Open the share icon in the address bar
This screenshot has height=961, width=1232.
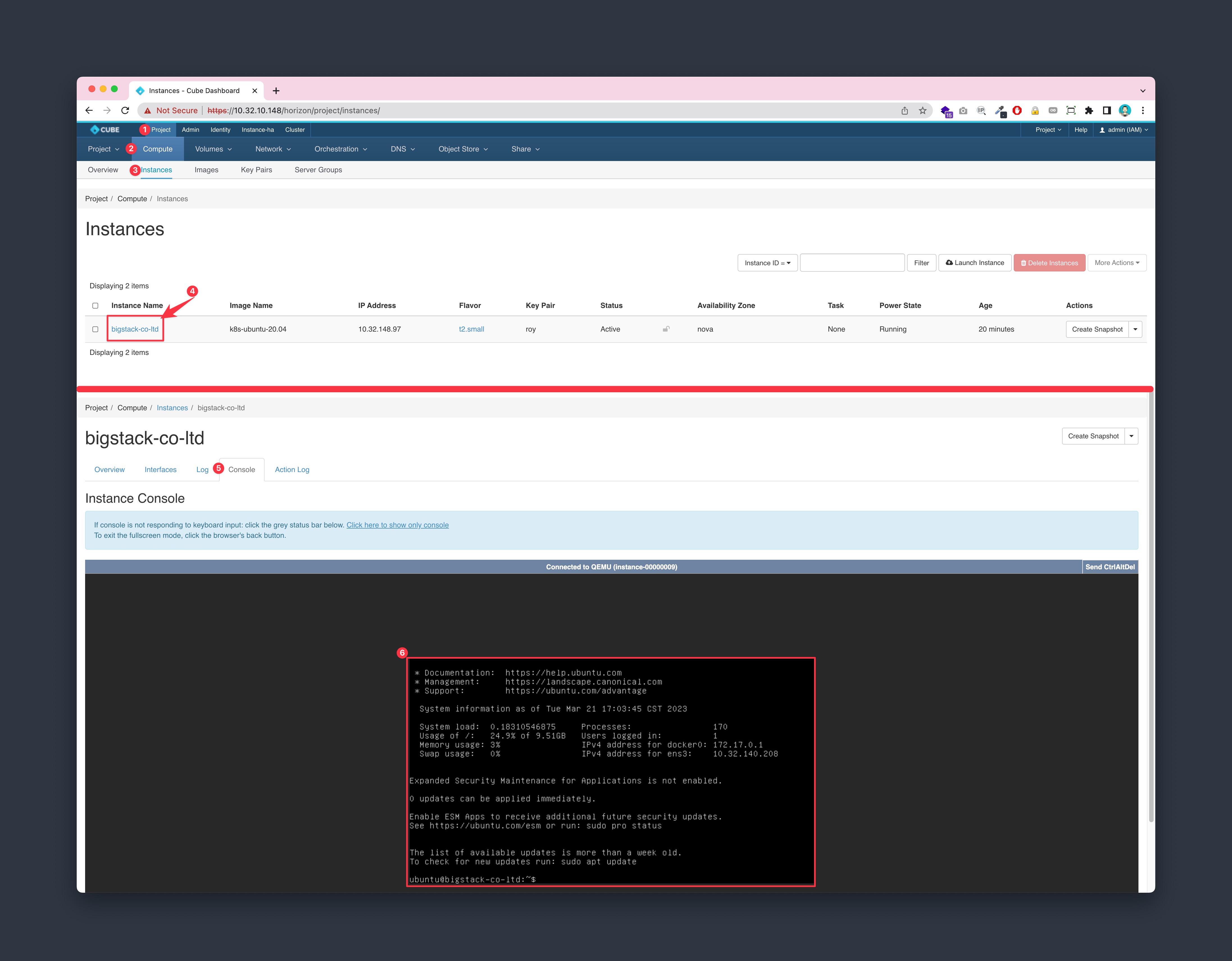(904, 111)
